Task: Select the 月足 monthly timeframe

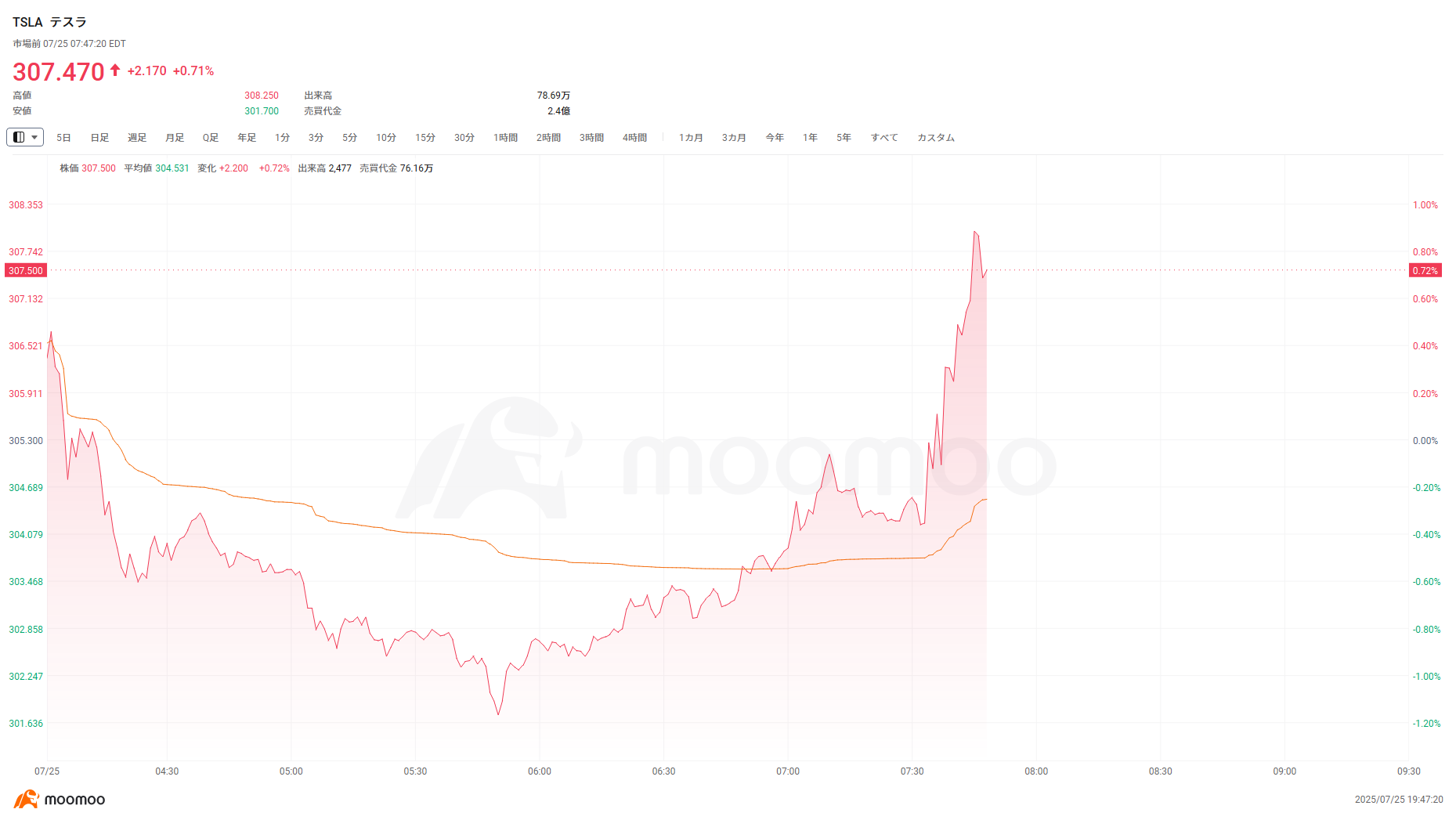Action: click(175, 138)
